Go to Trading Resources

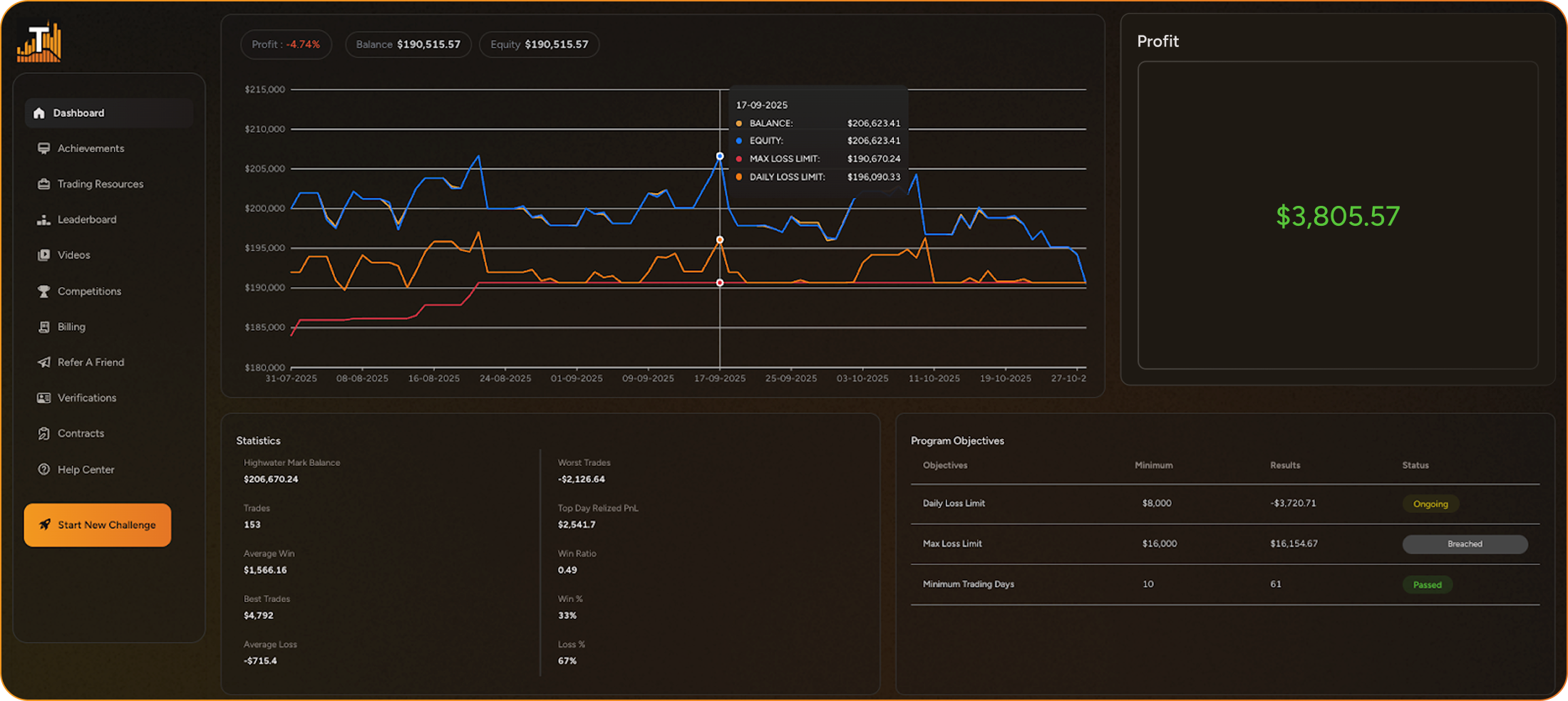[100, 184]
